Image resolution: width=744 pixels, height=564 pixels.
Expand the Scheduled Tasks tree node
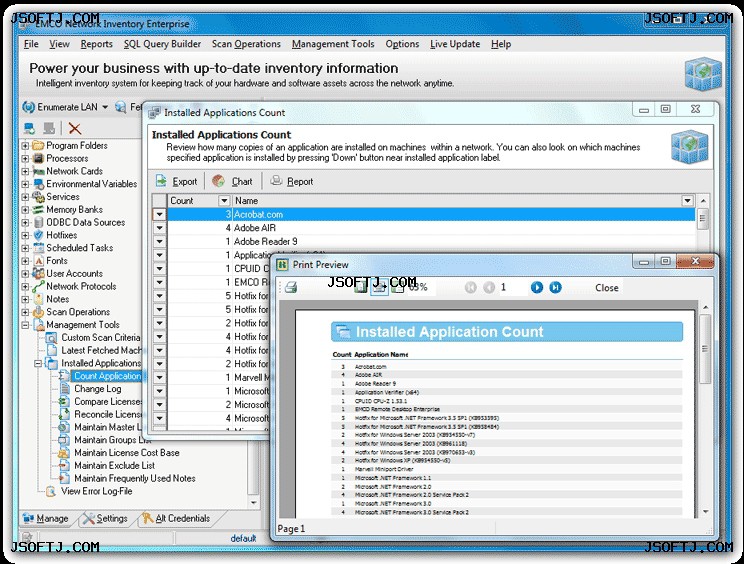point(26,248)
